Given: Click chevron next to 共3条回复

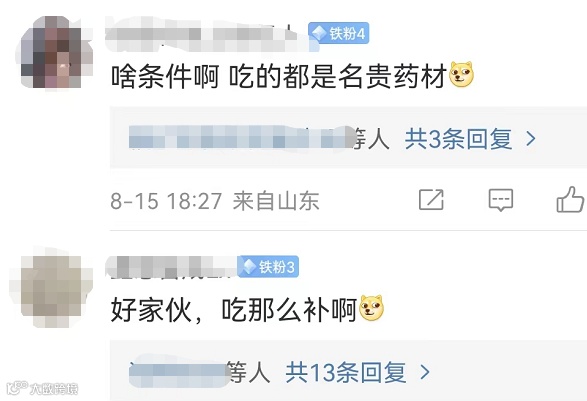Looking at the screenshot, I should click(x=531, y=139).
